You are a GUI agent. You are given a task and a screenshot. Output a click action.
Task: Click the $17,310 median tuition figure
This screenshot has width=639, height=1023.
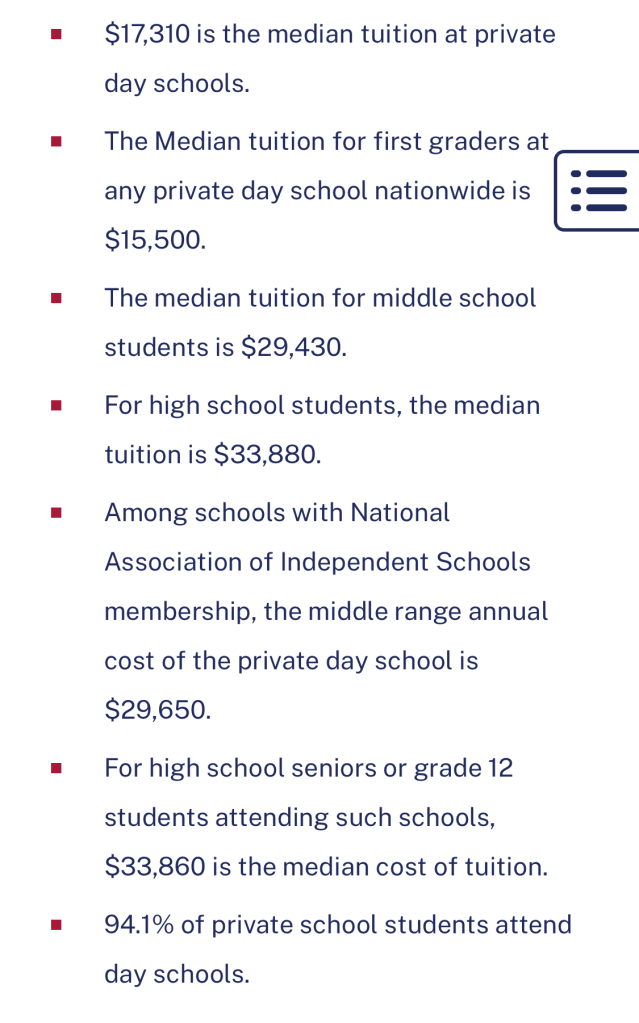tap(146, 35)
